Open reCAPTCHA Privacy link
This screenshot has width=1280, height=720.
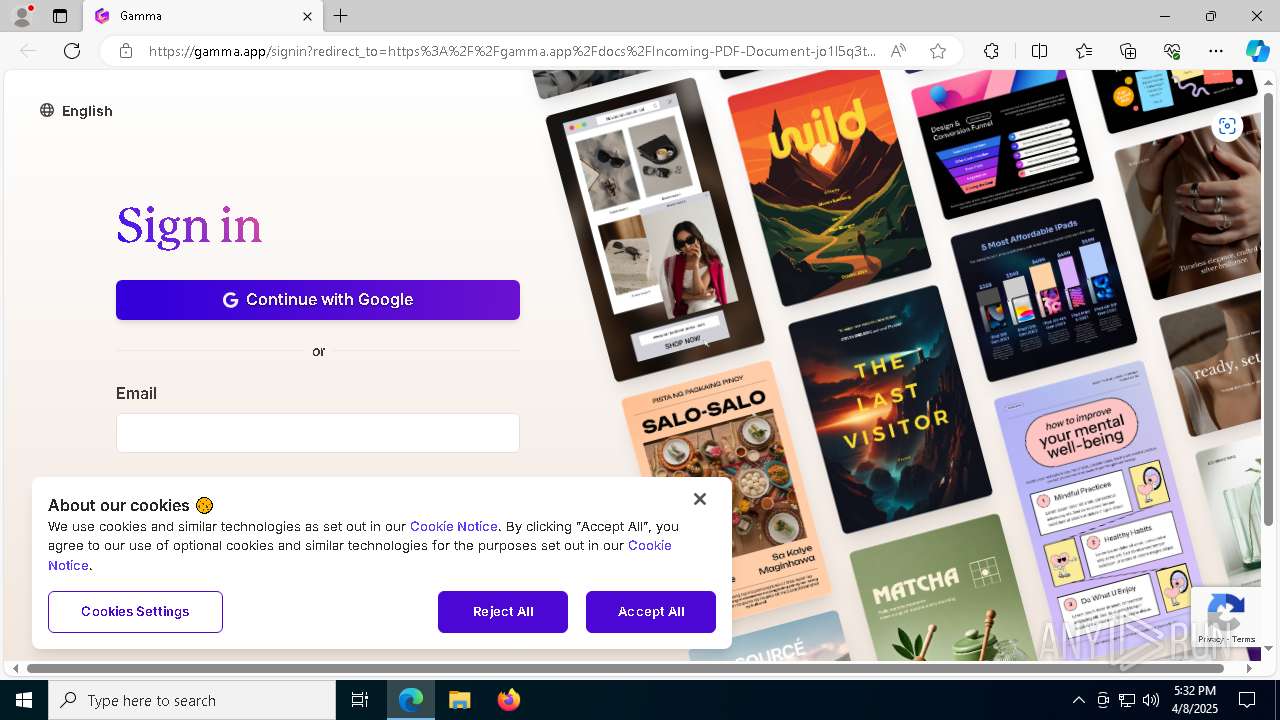(x=1211, y=639)
